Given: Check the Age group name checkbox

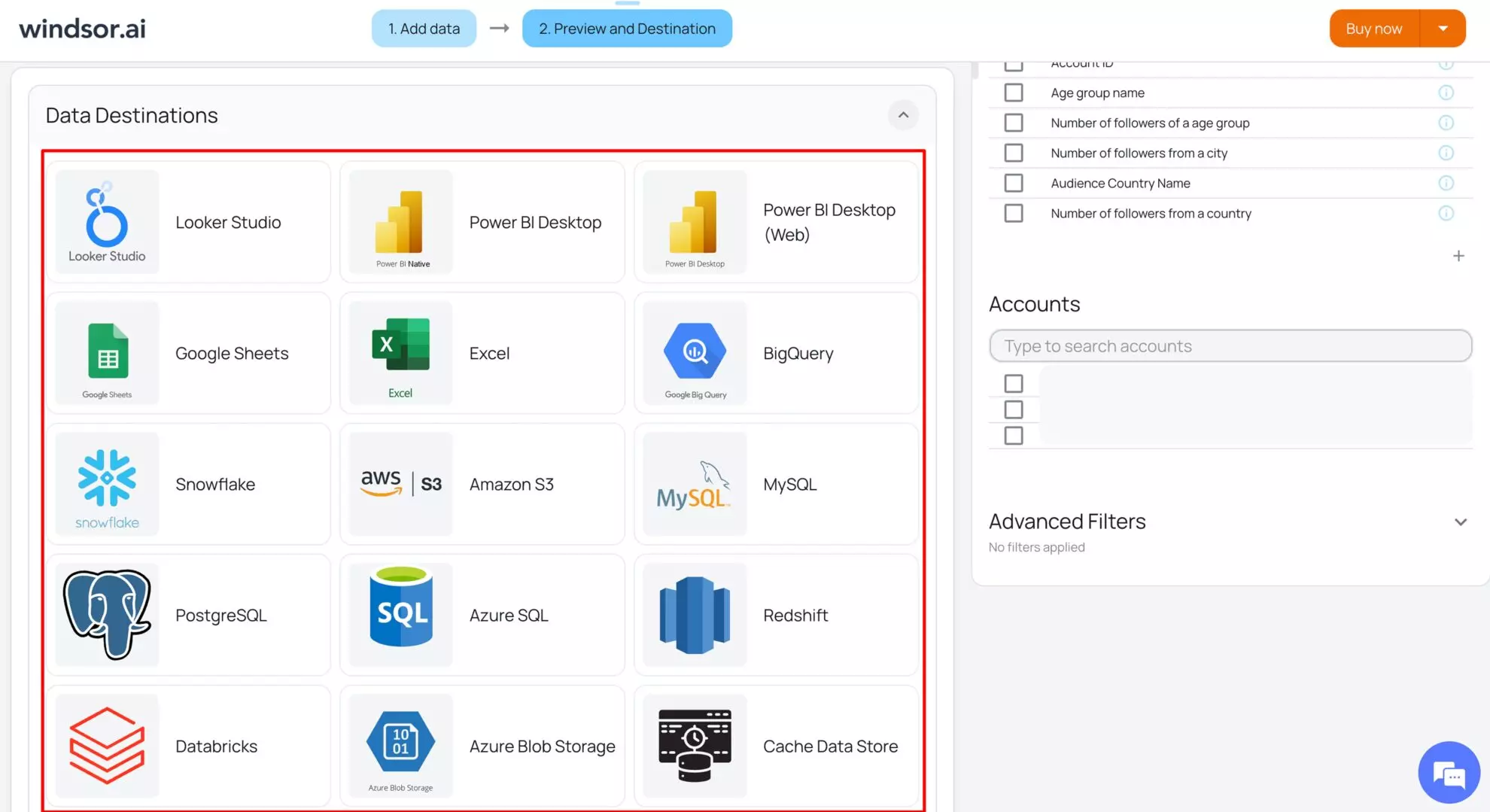Looking at the screenshot, I should [1014, 93].
